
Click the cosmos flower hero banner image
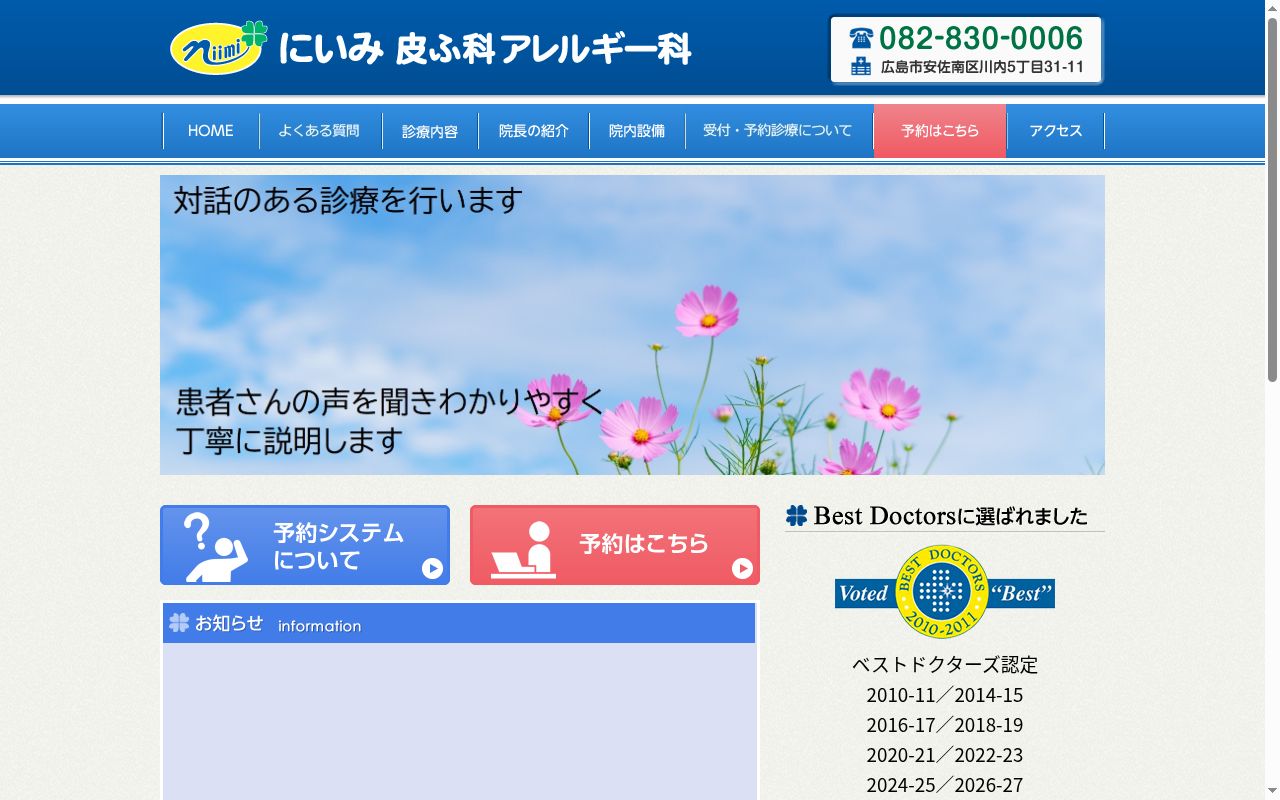632,325
